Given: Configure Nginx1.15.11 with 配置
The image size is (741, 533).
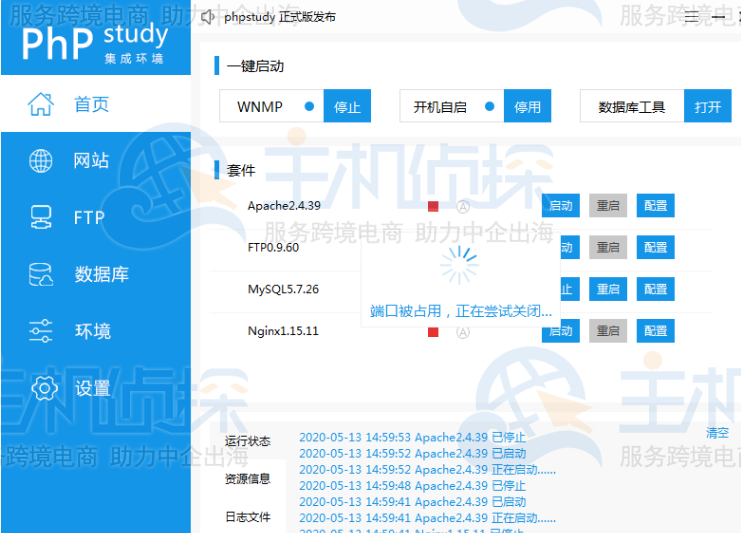Looking at the screenshot, I should pos(655,330).
